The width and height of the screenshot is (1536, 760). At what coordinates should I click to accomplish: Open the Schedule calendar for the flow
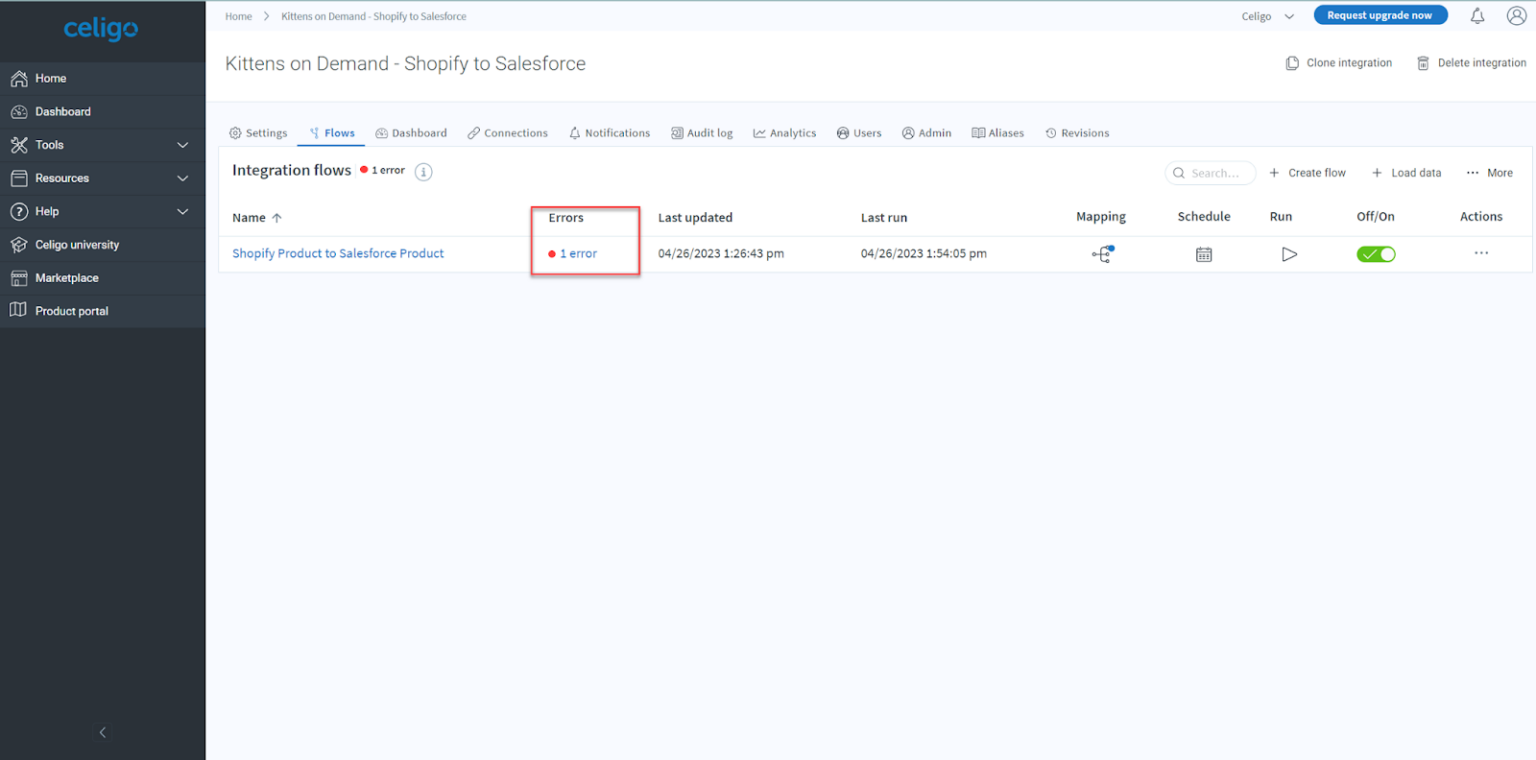(1204, 254)
